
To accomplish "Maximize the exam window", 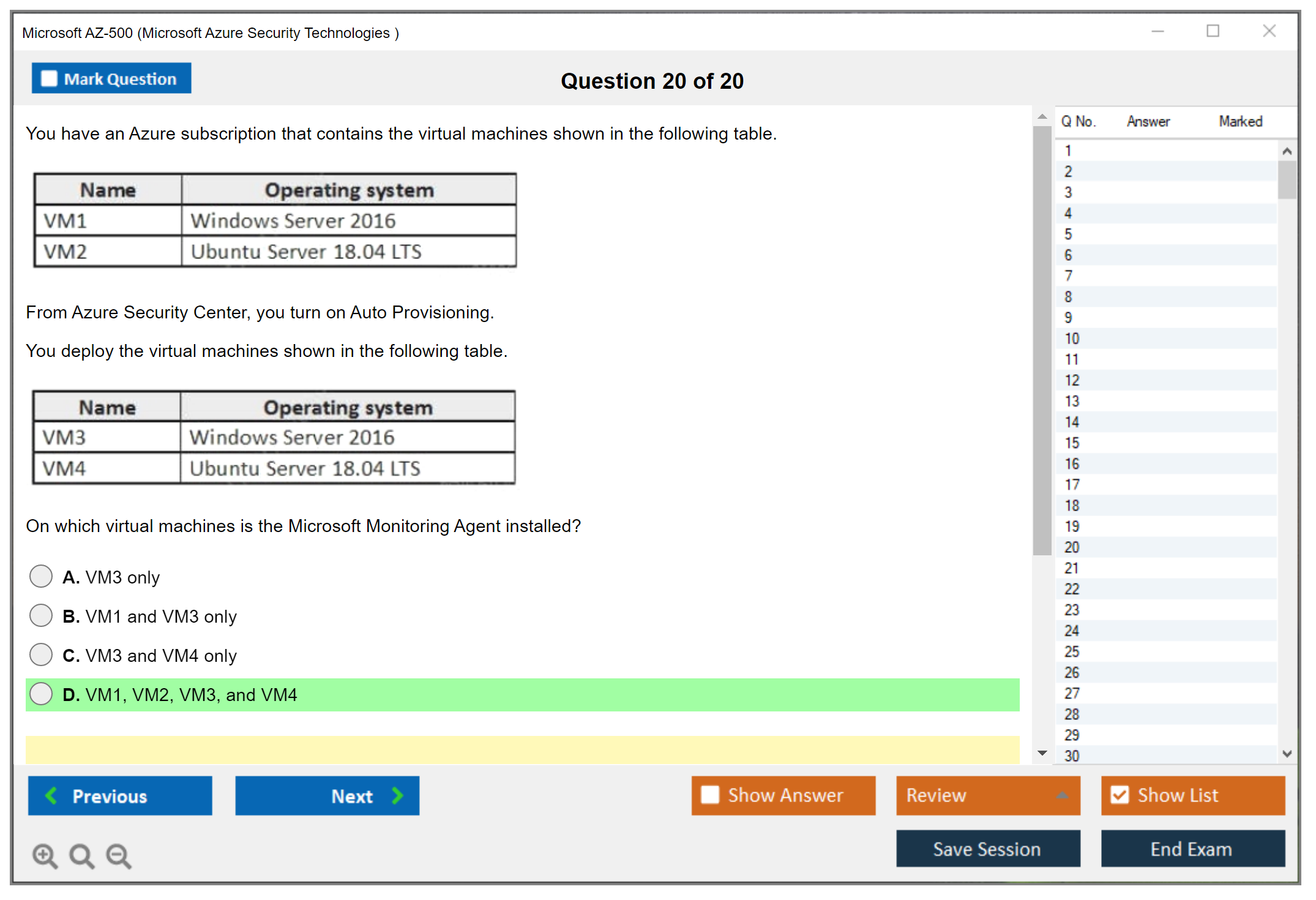I will [1213, 31].
